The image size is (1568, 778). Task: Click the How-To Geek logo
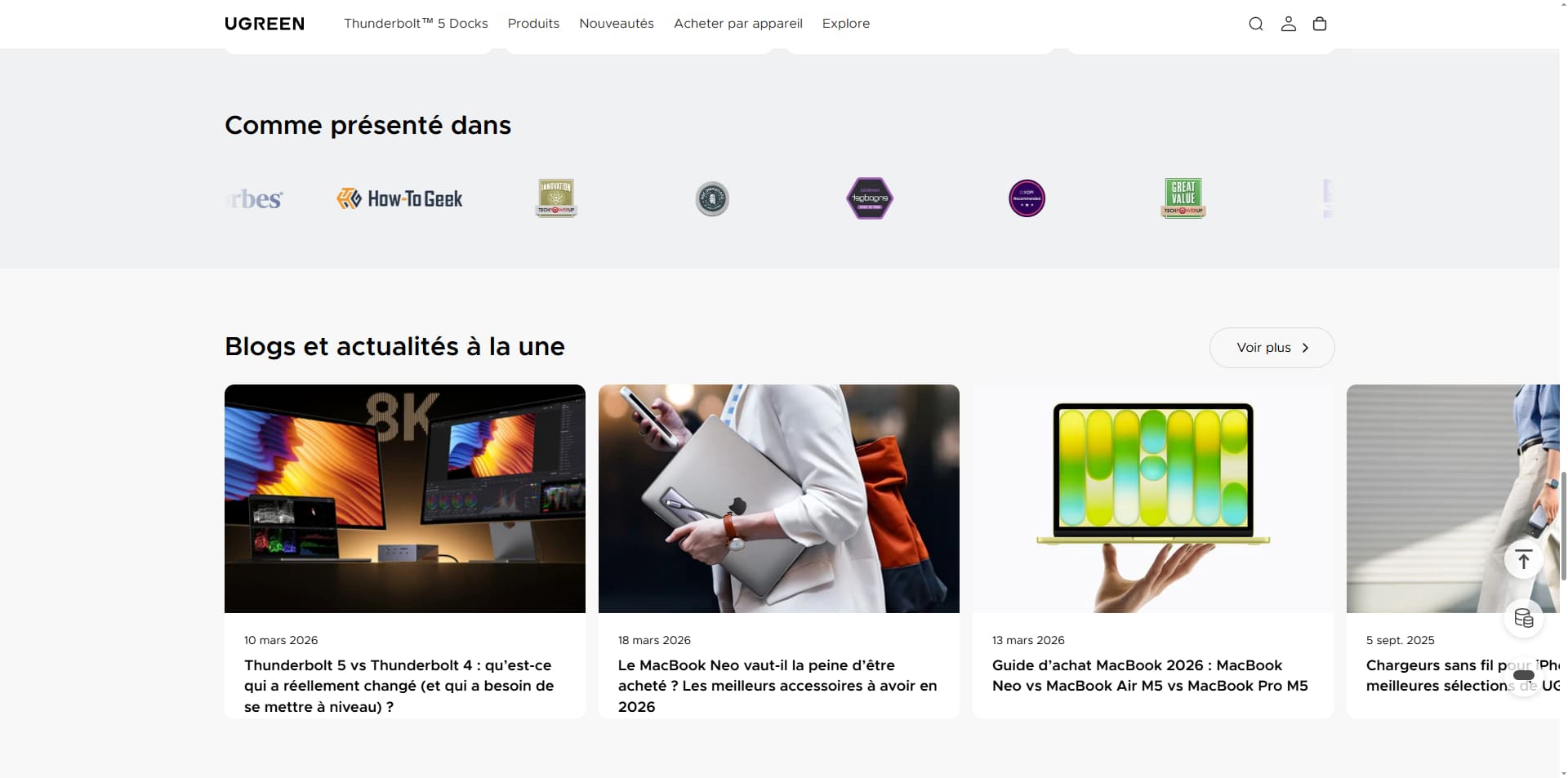pos(399,198)
